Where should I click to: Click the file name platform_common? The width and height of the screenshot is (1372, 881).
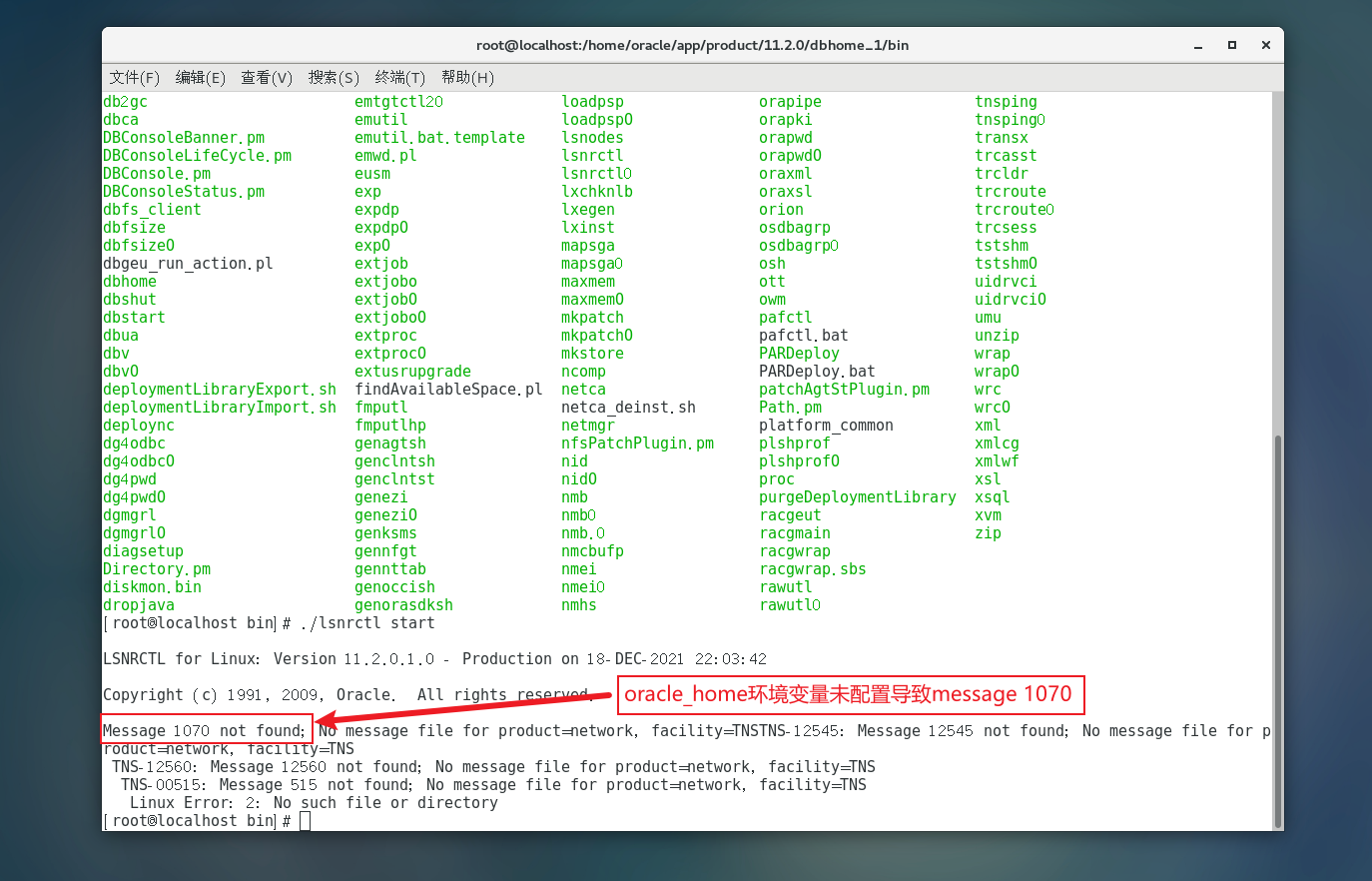click(826, 426)
